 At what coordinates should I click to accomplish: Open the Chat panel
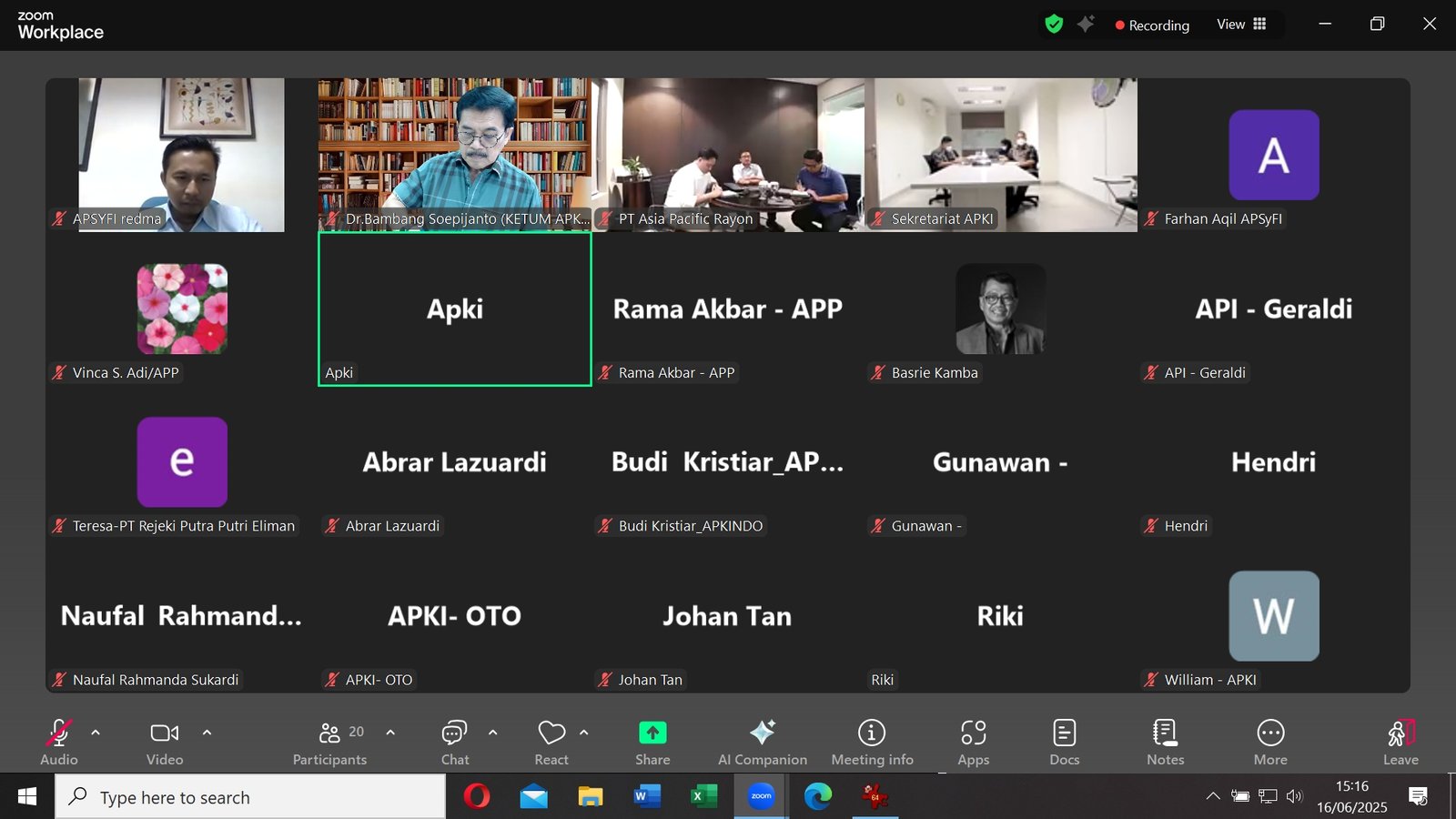pos(455,742)
